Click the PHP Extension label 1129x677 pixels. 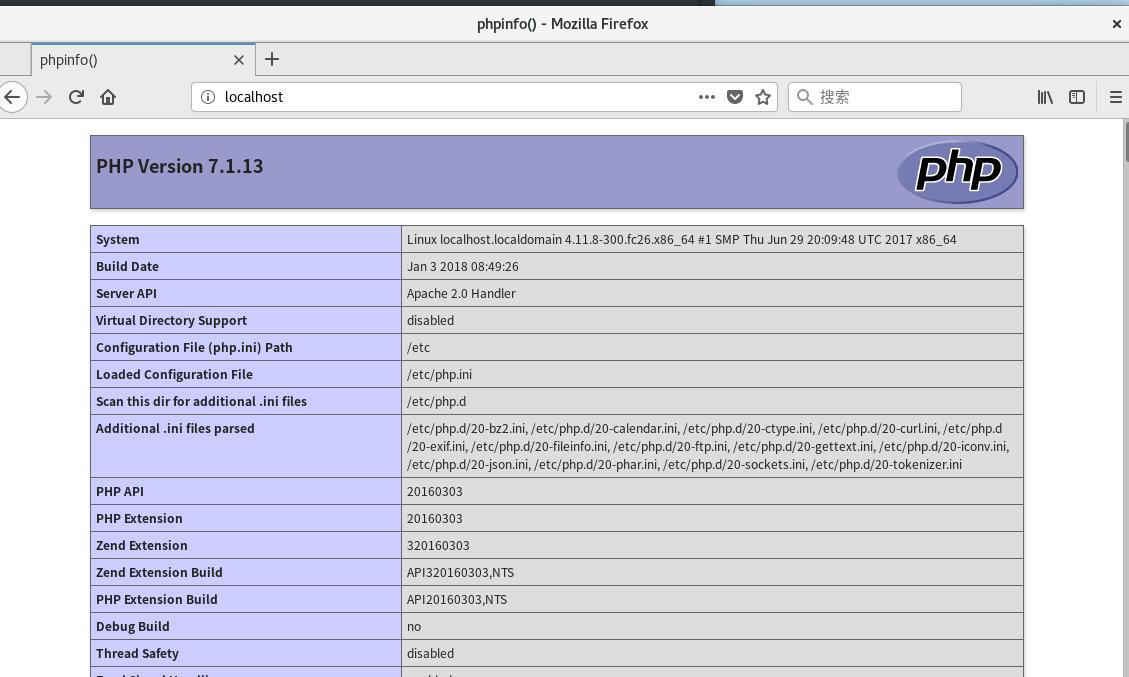(139, 519)
